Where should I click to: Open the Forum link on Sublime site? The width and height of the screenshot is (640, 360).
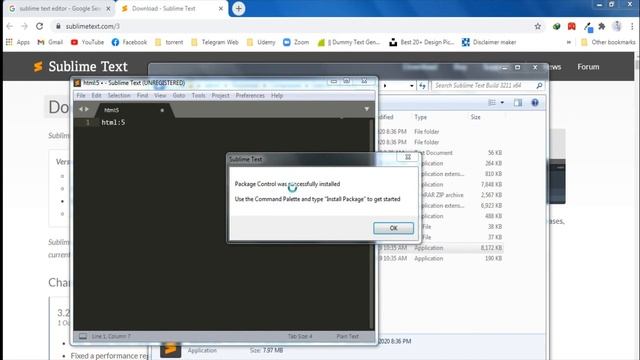[588, 67]
